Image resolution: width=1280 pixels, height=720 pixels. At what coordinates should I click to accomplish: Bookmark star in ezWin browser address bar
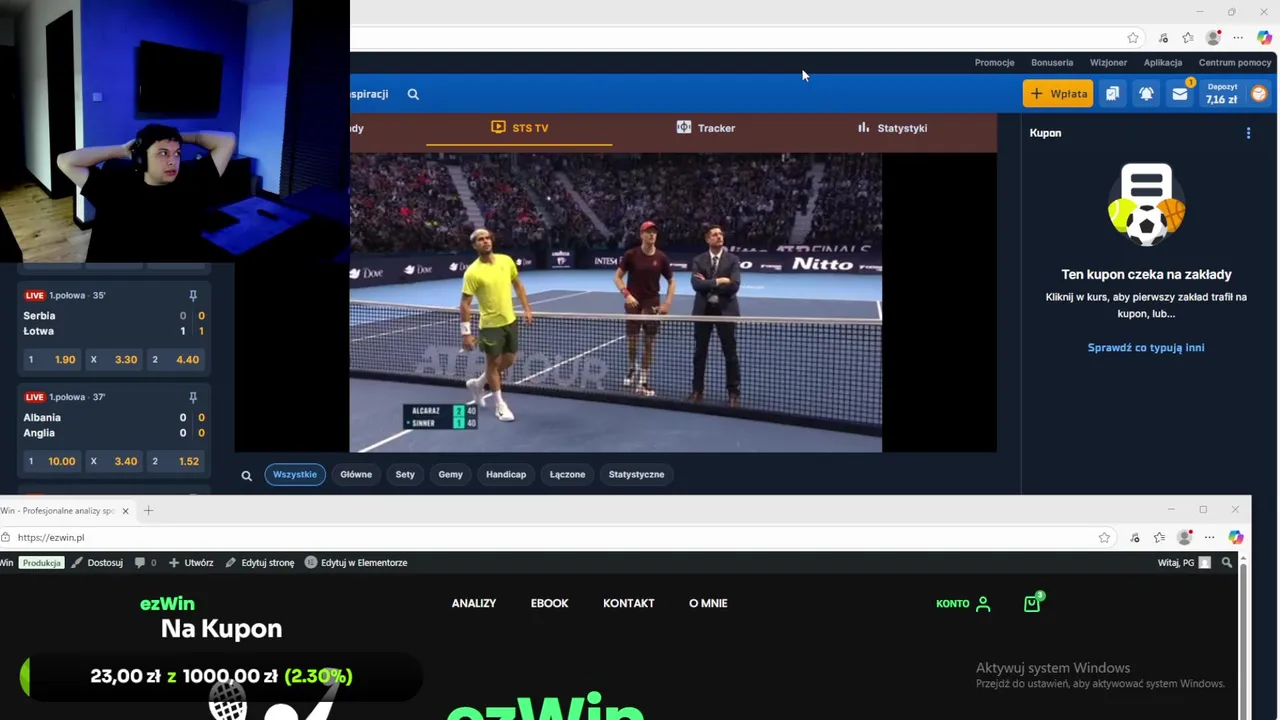pyautogui.click(x=1104, y=538)
